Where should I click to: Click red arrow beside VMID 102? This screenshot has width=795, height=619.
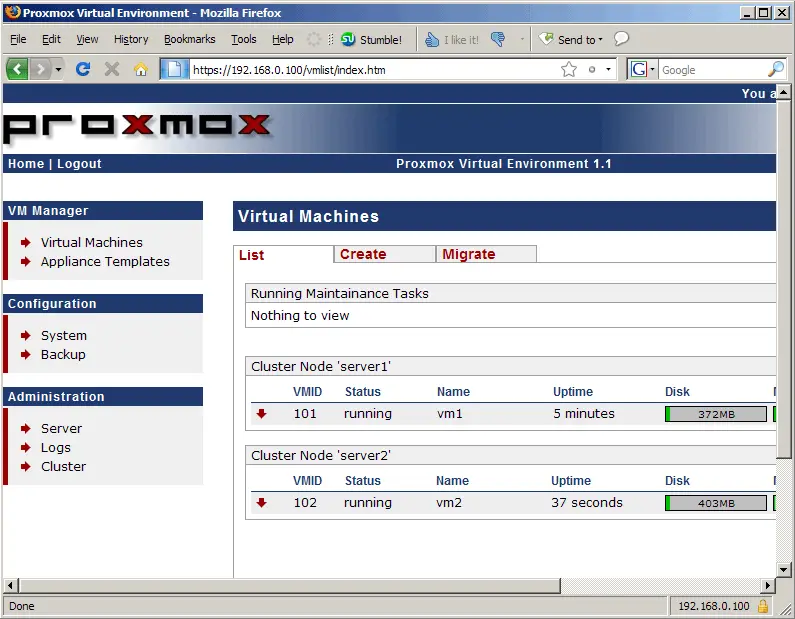262,503
